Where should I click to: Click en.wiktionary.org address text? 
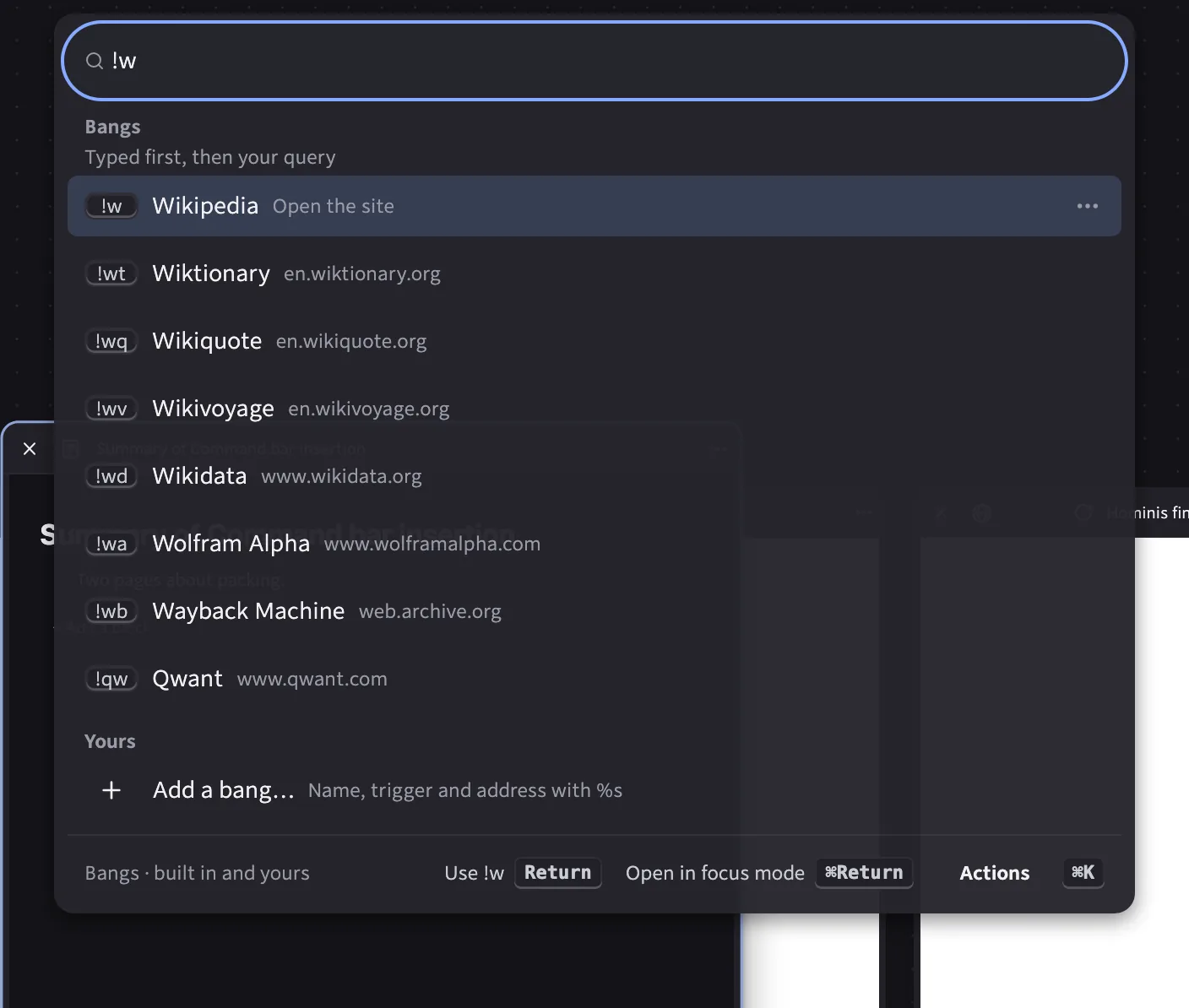click(x=361, y=274)
